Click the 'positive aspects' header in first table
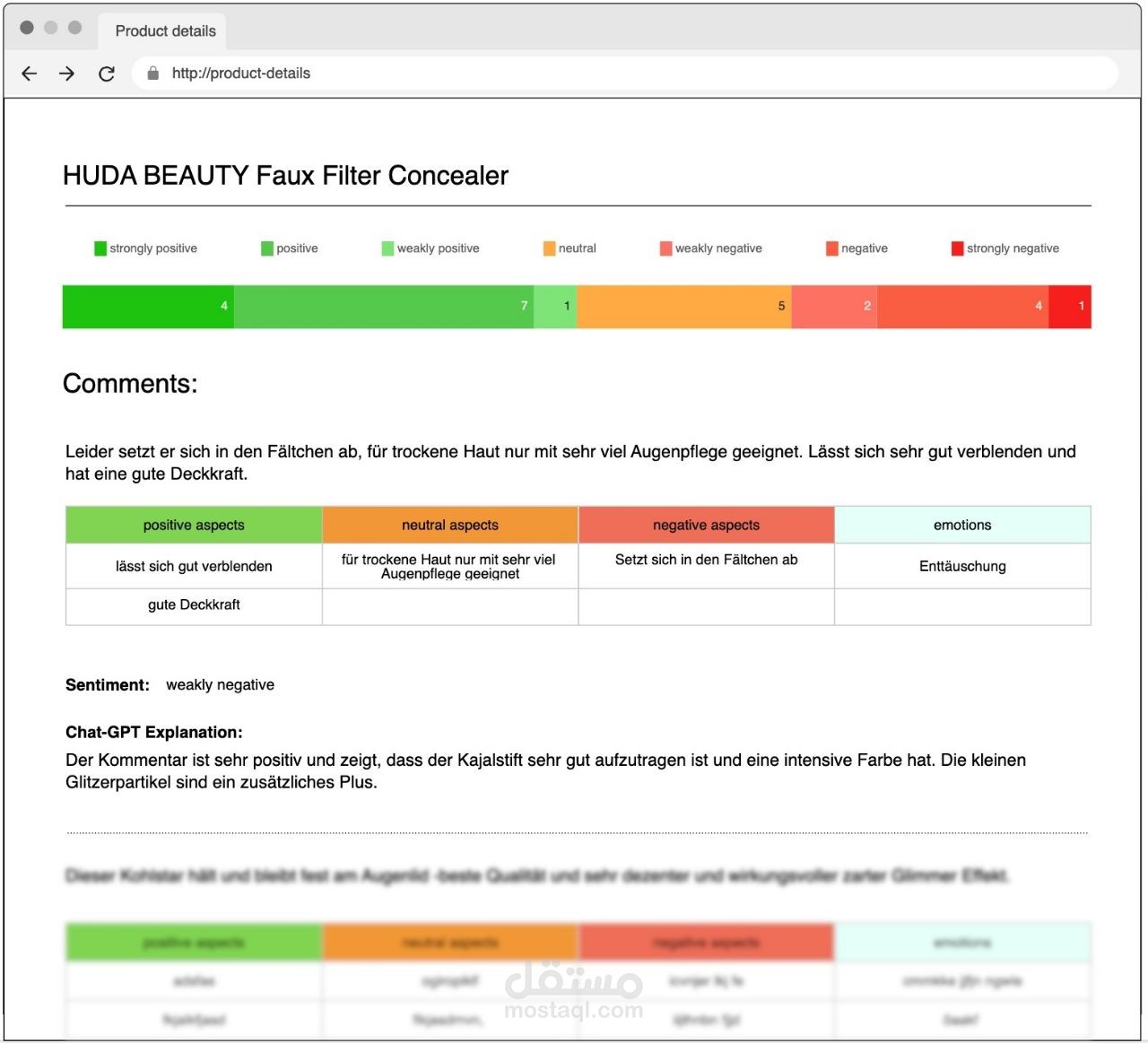Viewport: 1148px width, 1043px height. pyautogui.click(x=194, y=525)
